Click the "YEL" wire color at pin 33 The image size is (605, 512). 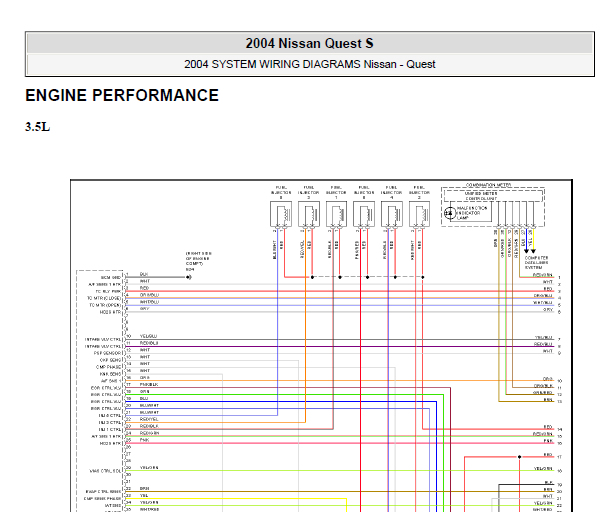(x=144, y=495)
